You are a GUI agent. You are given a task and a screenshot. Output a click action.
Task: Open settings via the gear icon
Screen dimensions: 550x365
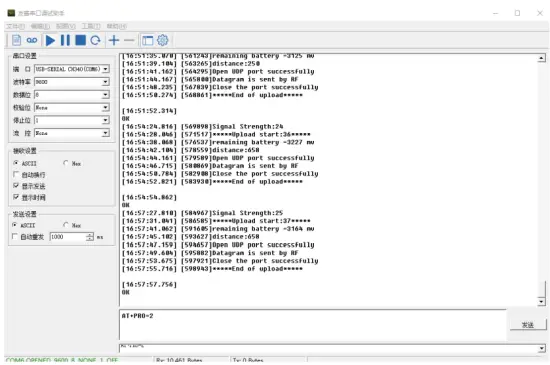[162, 40]
